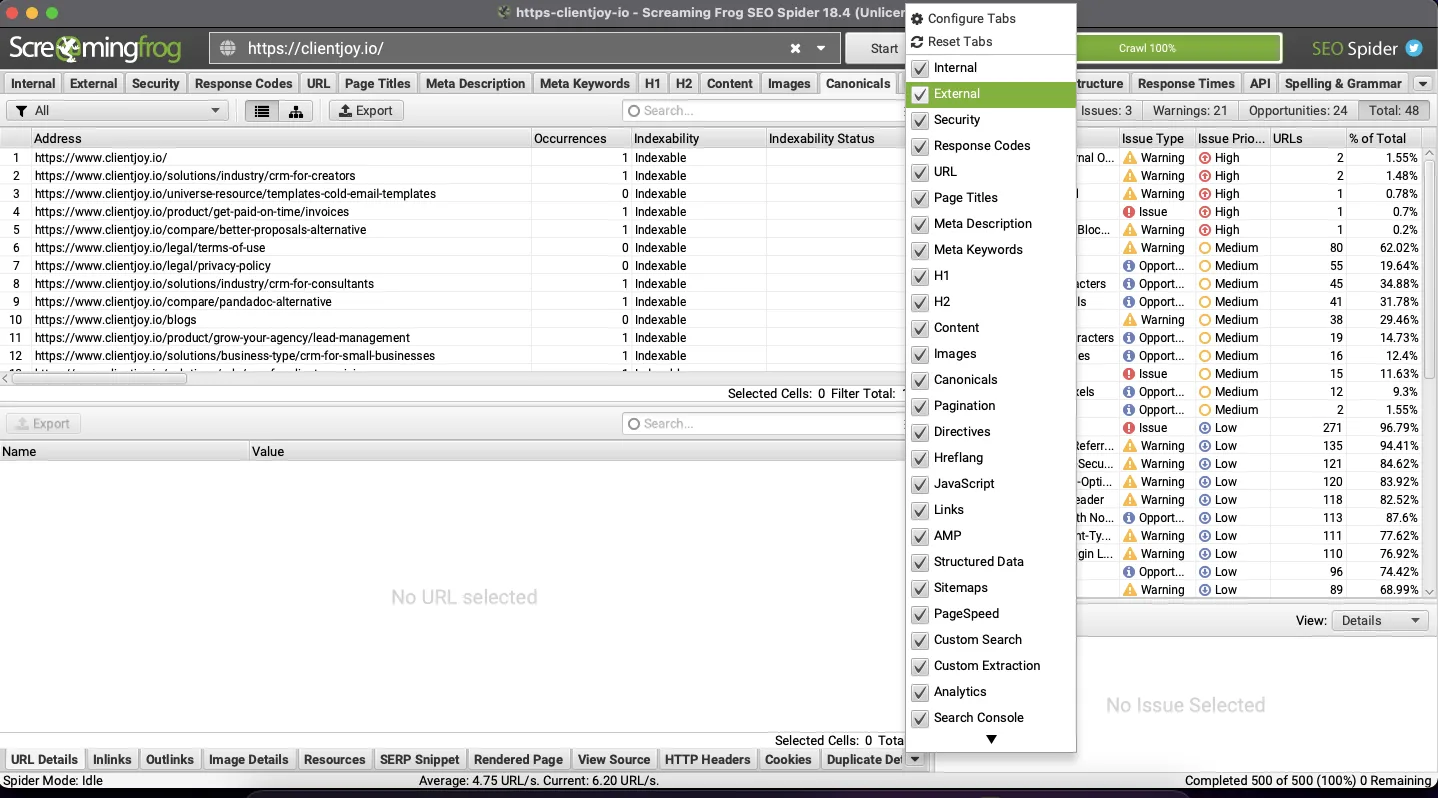The image size is (1438, 798).
Task: Switch to tree view icon
Action: click(x=296, y=111)
